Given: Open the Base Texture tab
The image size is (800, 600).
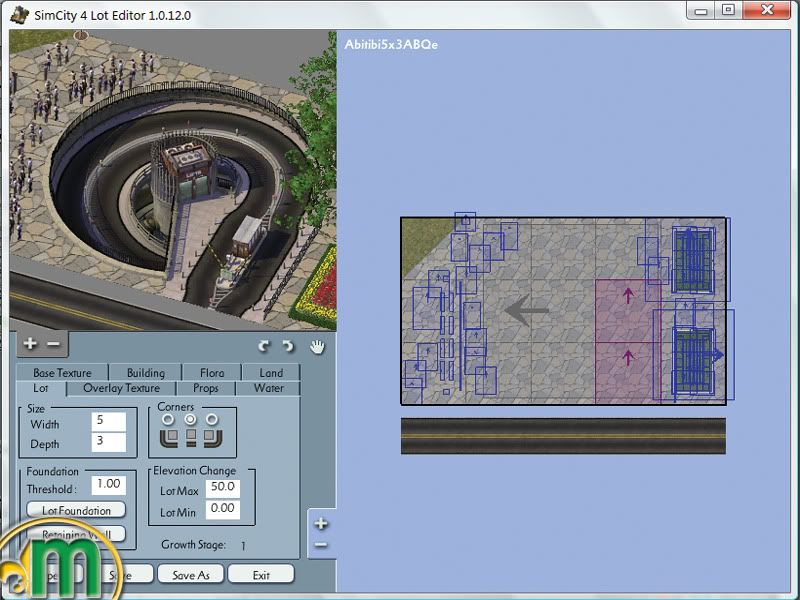Looking at the screenshot, I should 62,373.
